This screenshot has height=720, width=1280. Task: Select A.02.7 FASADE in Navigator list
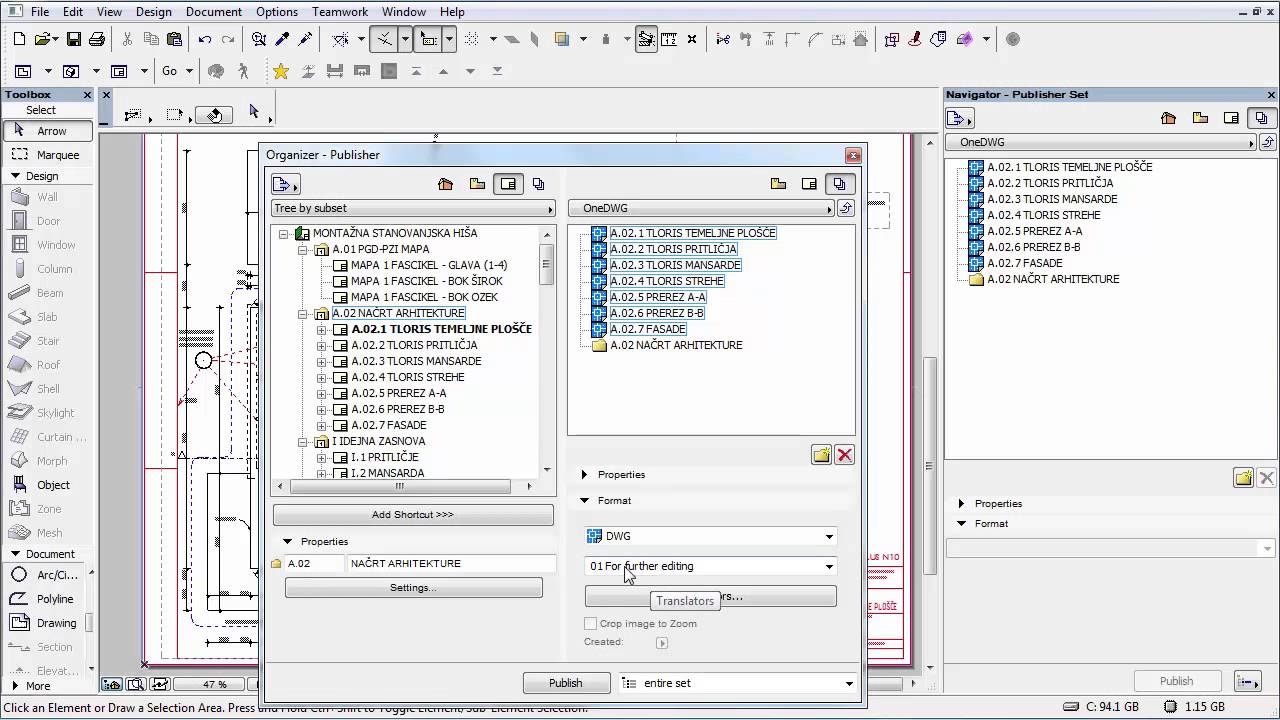coord(1025,263)
